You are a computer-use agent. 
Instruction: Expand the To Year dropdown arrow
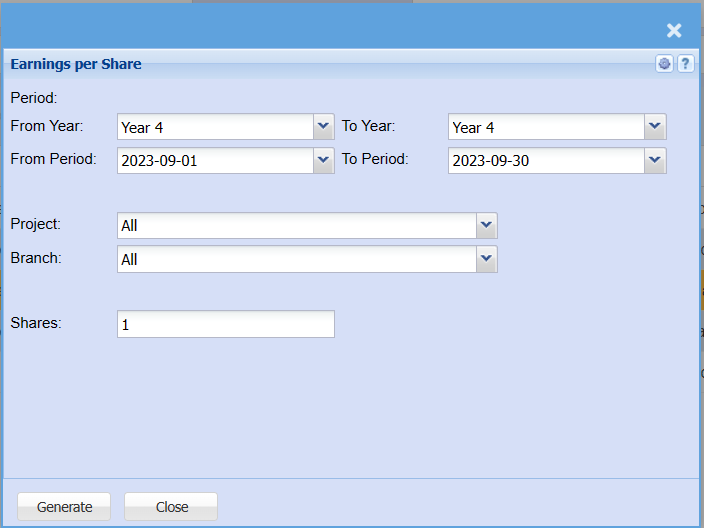[x=655, y=127]
